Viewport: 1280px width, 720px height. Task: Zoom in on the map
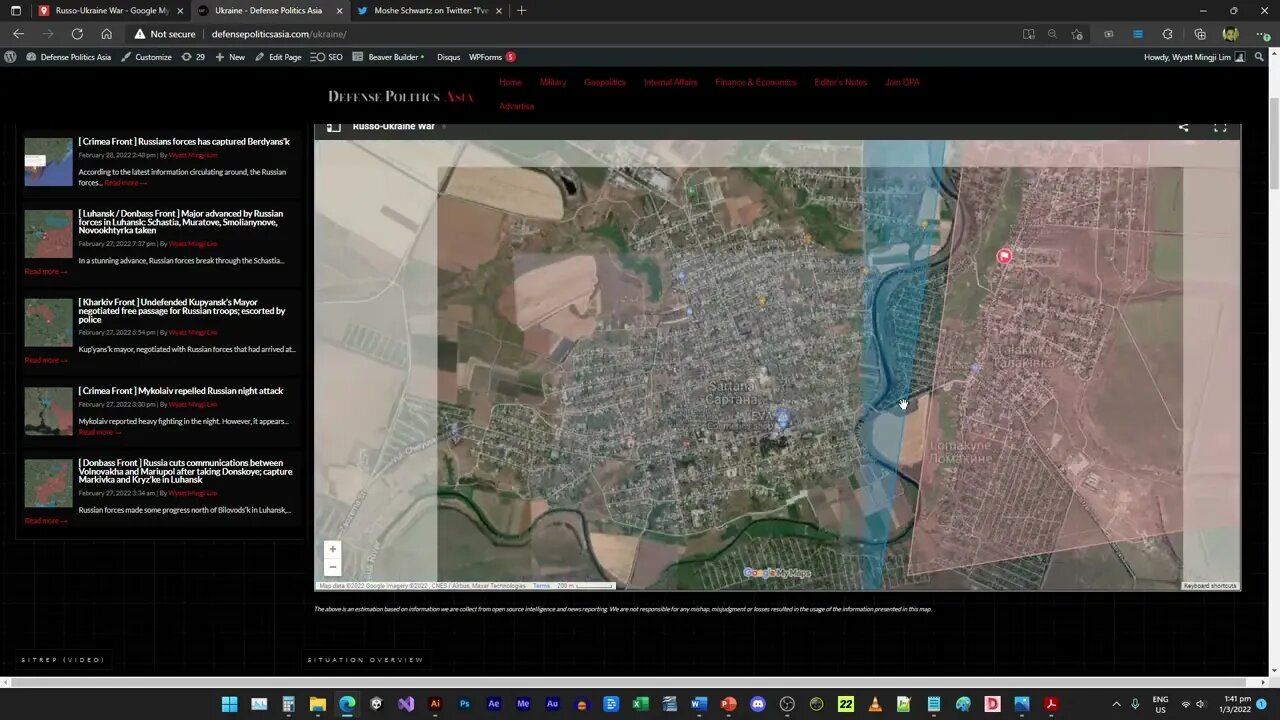[x=333, y=549]
